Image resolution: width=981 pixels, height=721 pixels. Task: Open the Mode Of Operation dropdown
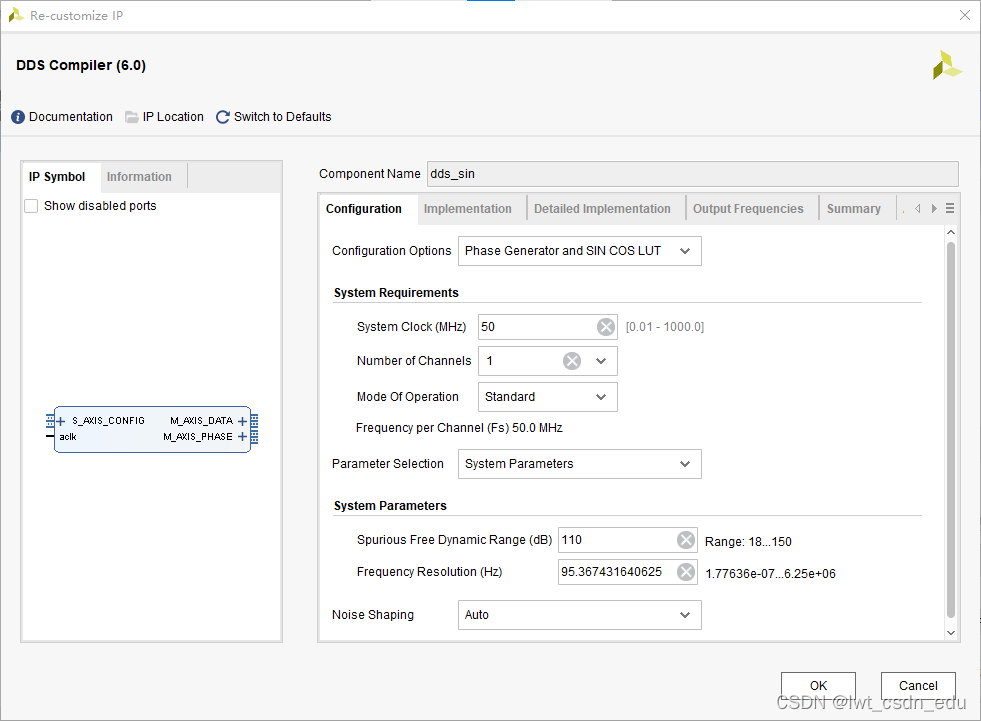547,397
